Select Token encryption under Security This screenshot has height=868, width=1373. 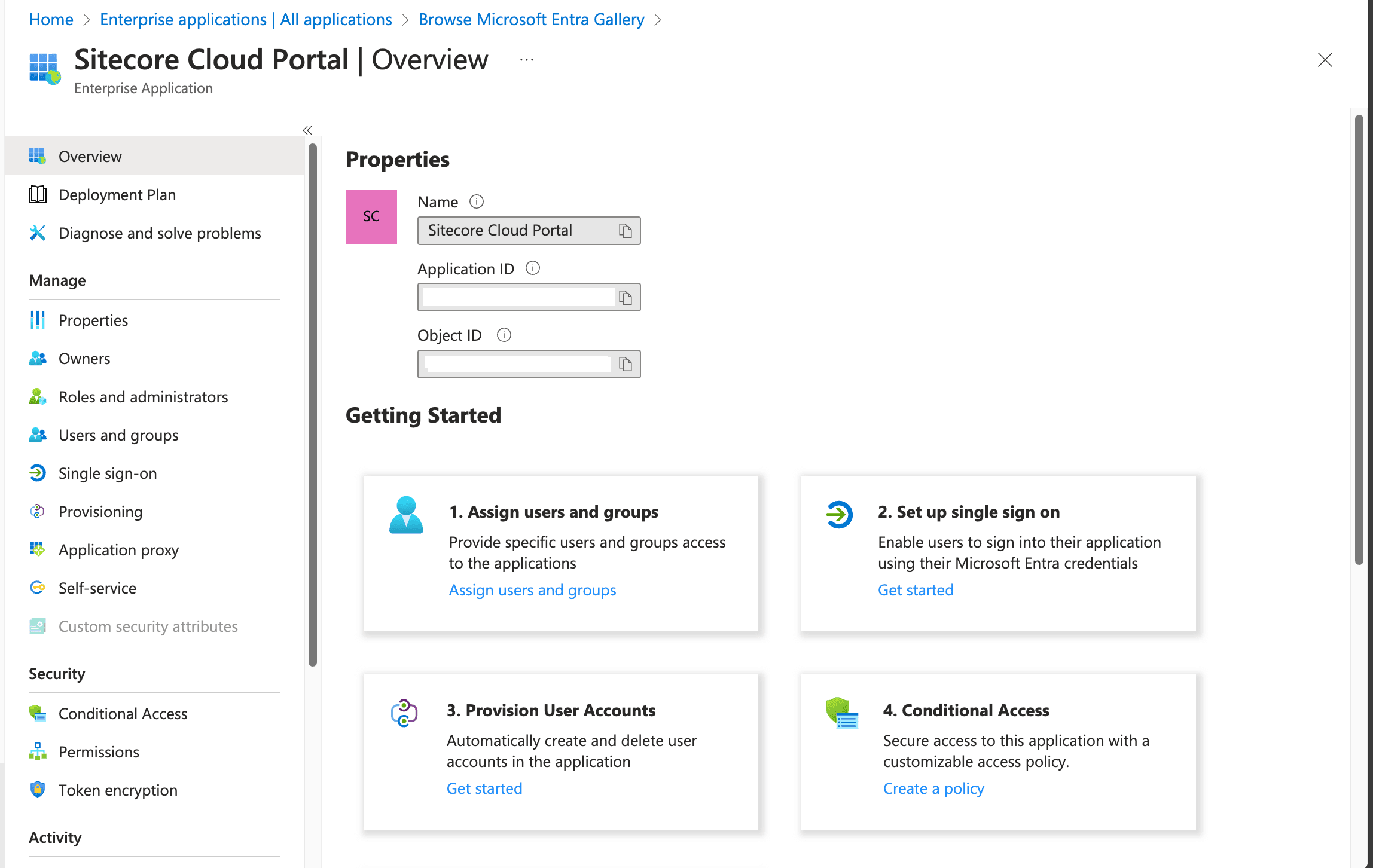coord(118,790)
